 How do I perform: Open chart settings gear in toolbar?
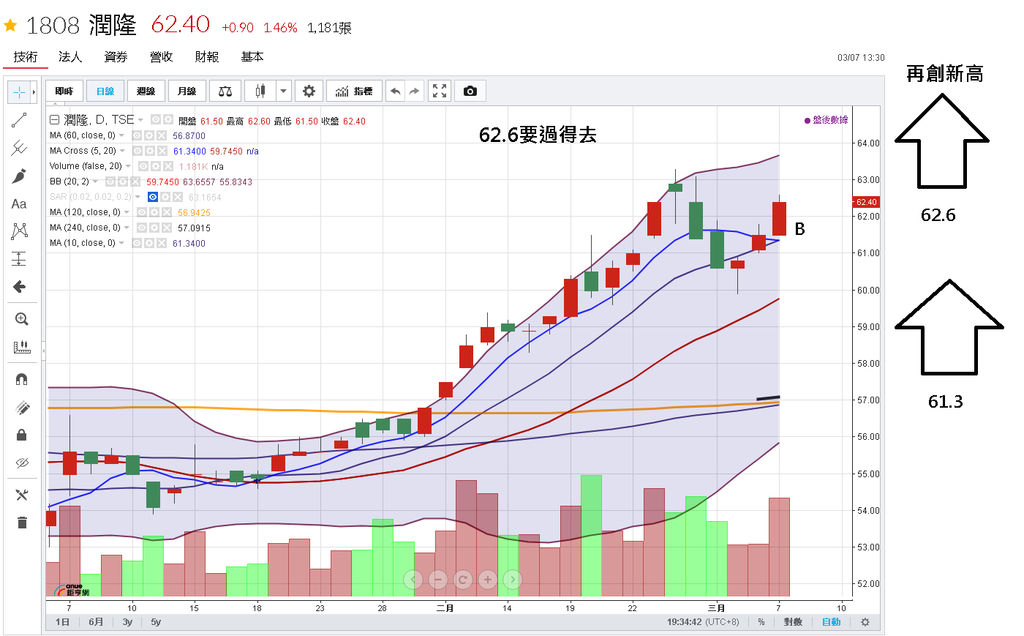[309, 91]
